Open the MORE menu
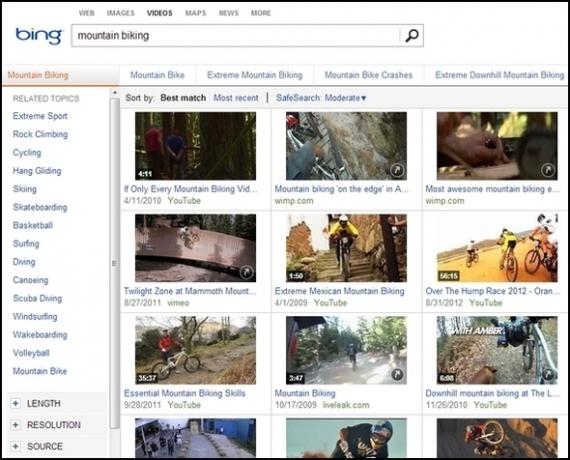The image size is (570, 460). tap(261, 13)
